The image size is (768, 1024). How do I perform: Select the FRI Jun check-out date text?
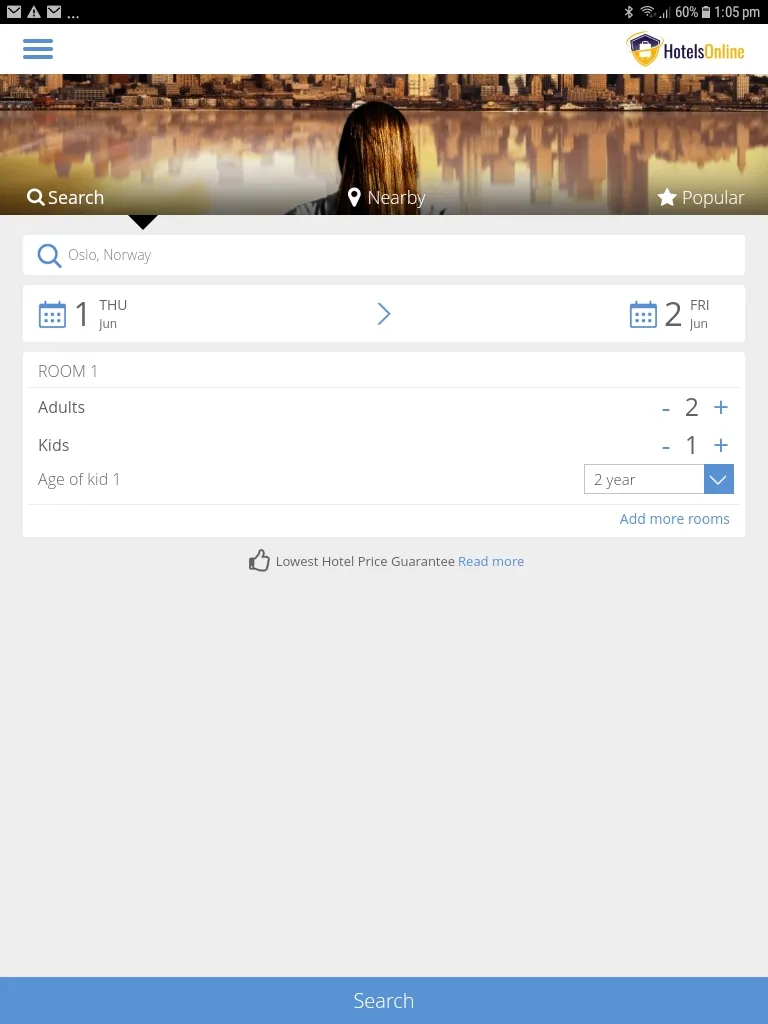(x=699, y=314)
